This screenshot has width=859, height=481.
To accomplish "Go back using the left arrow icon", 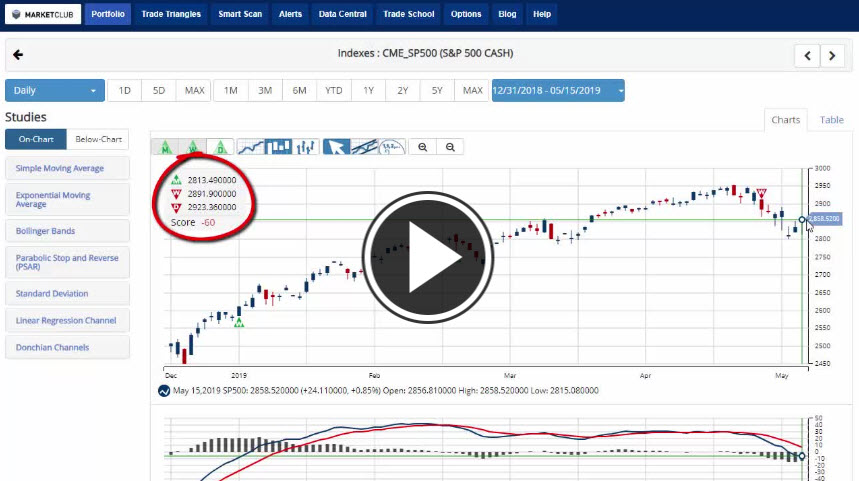I will [18, 55].
